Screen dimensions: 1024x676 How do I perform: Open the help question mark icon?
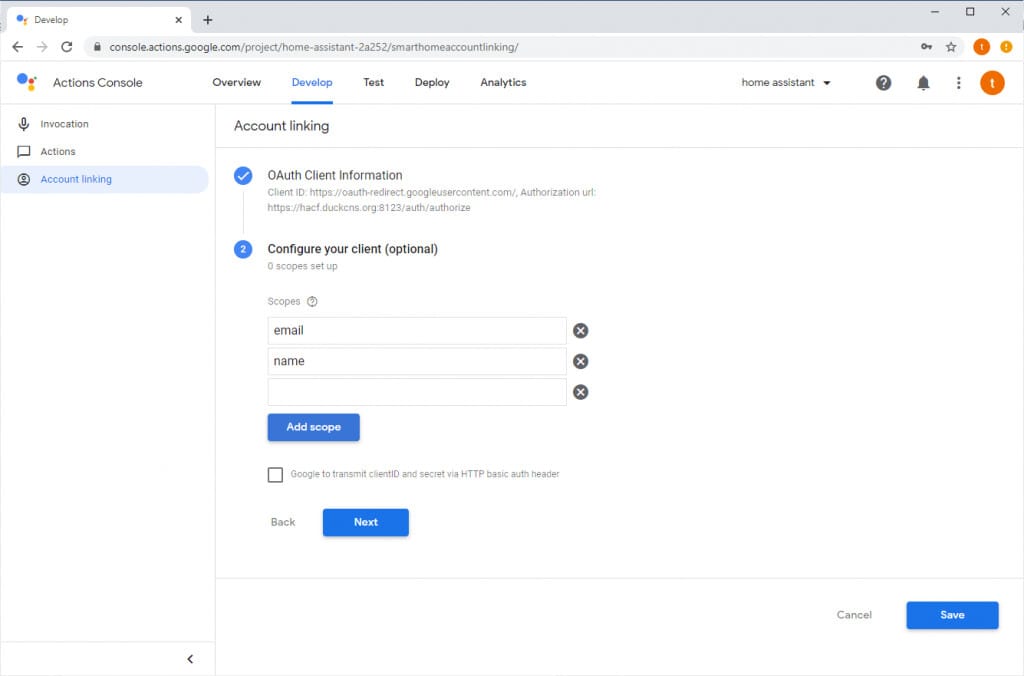click(x=883, y=83)
